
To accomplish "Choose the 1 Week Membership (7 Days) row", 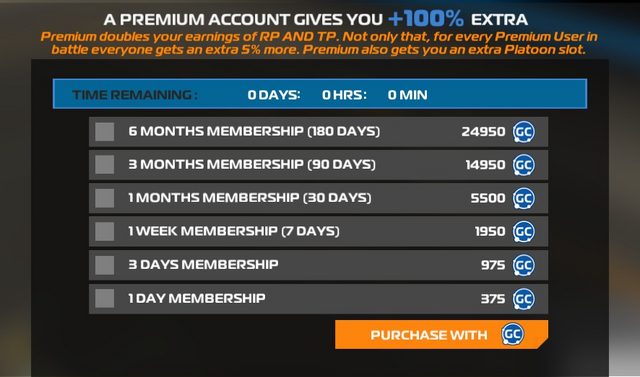I will click(x=318, y=232).
